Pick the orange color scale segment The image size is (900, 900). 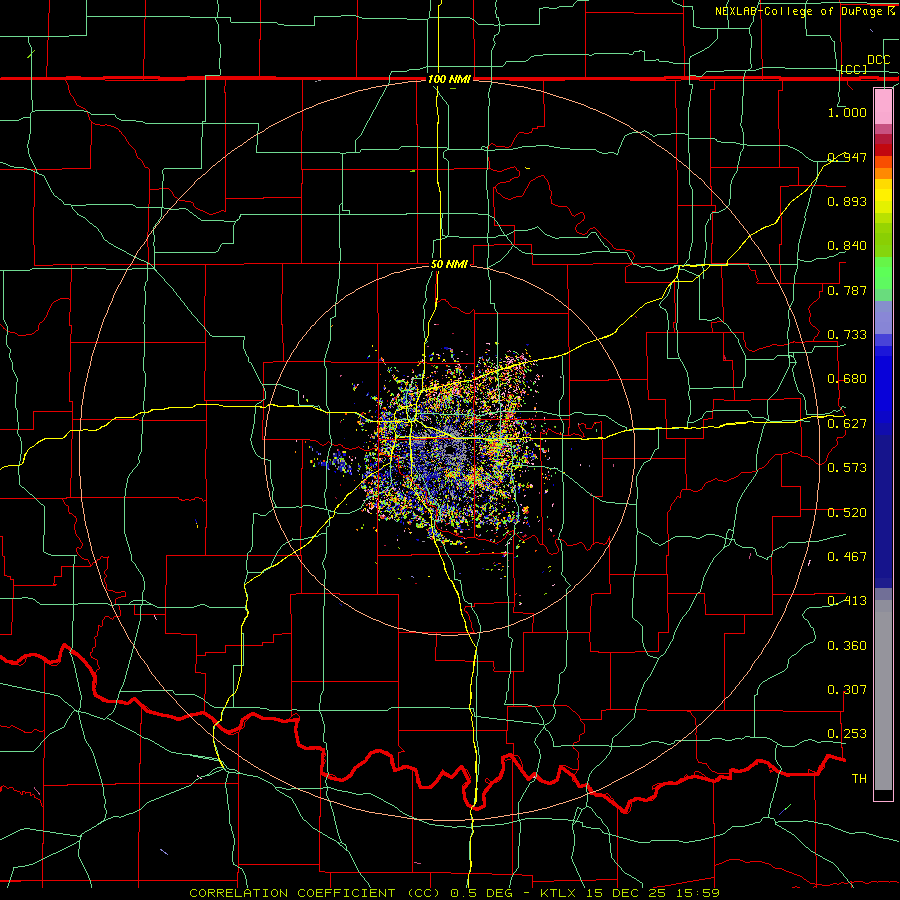click(x=883, y=174)
